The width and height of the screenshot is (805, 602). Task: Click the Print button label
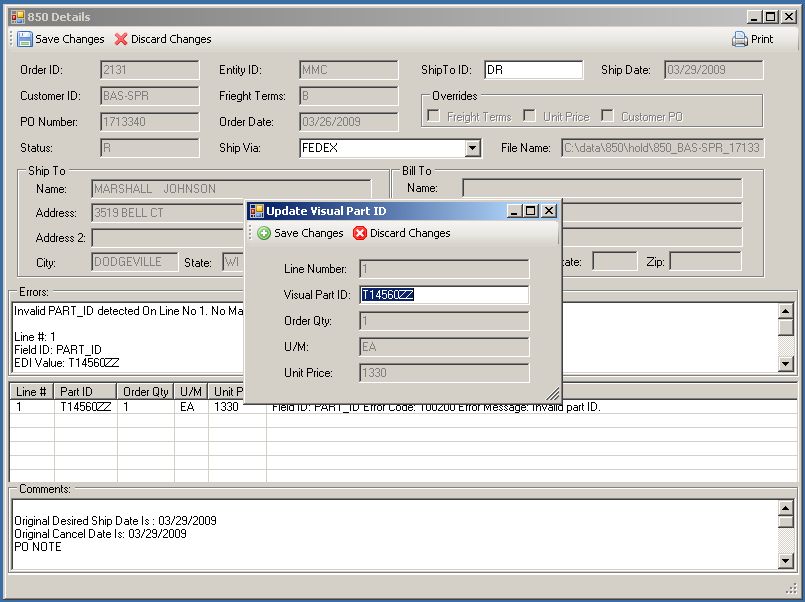tap(762, 39)
